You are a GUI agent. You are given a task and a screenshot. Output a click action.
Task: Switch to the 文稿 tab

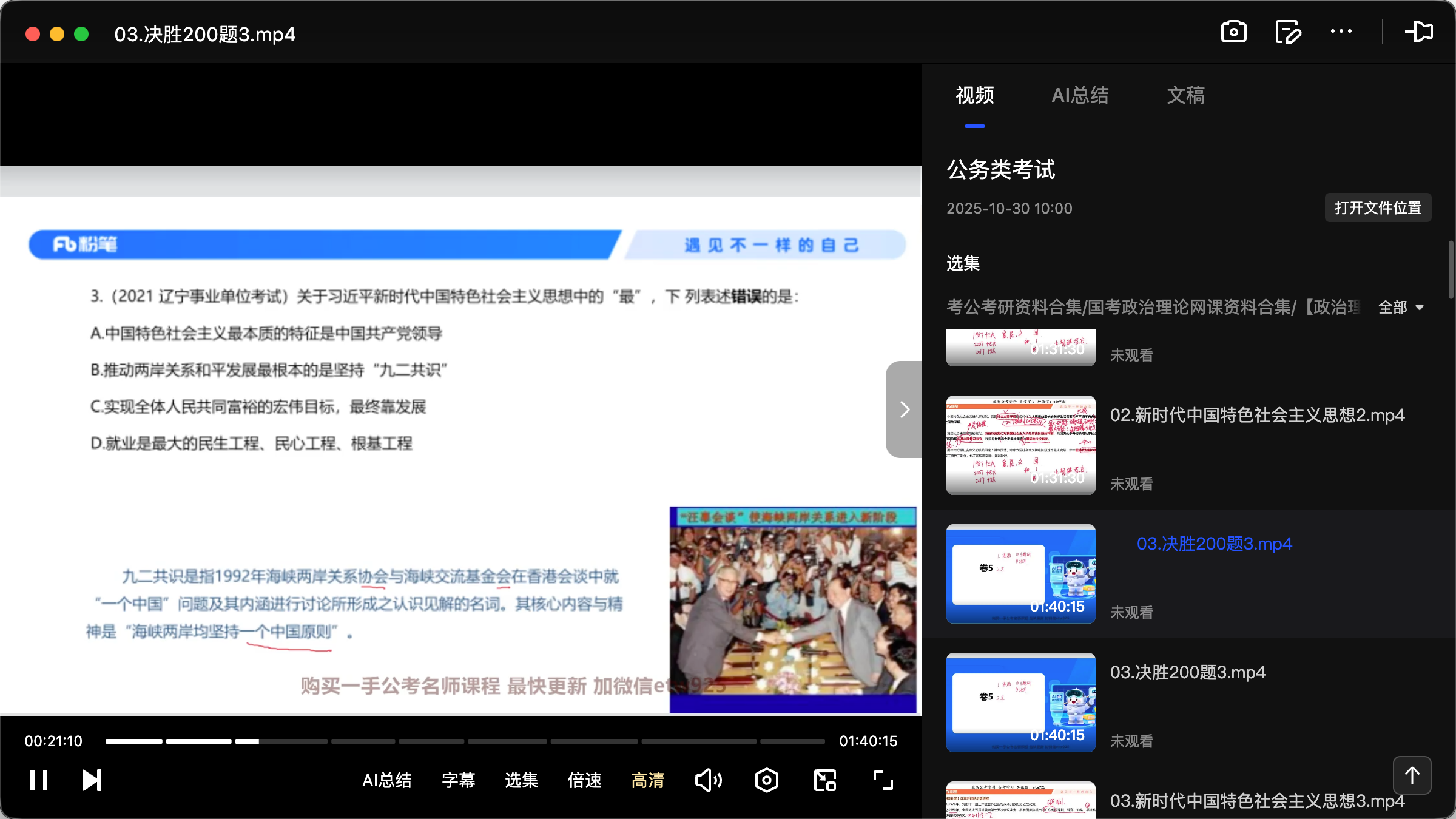click(1185, 95)
